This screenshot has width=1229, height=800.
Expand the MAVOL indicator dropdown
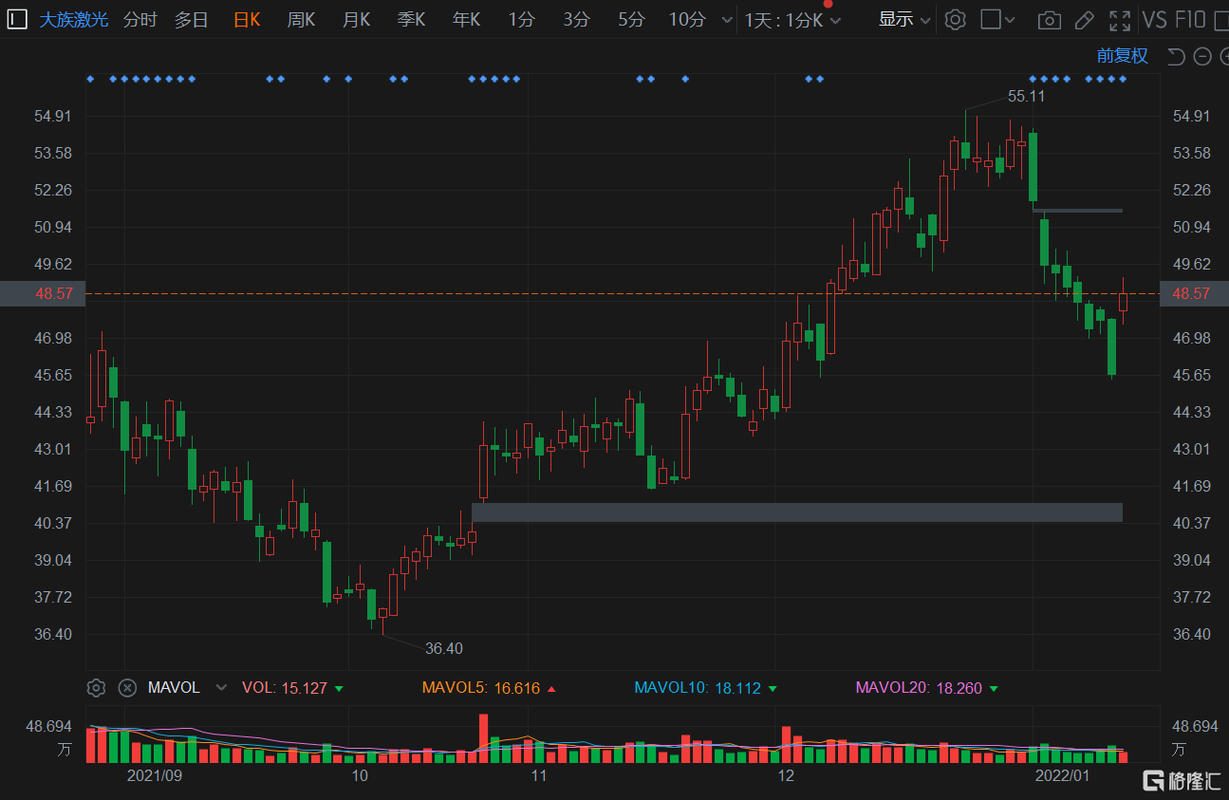pyautogui.click(x=221, y=688)
